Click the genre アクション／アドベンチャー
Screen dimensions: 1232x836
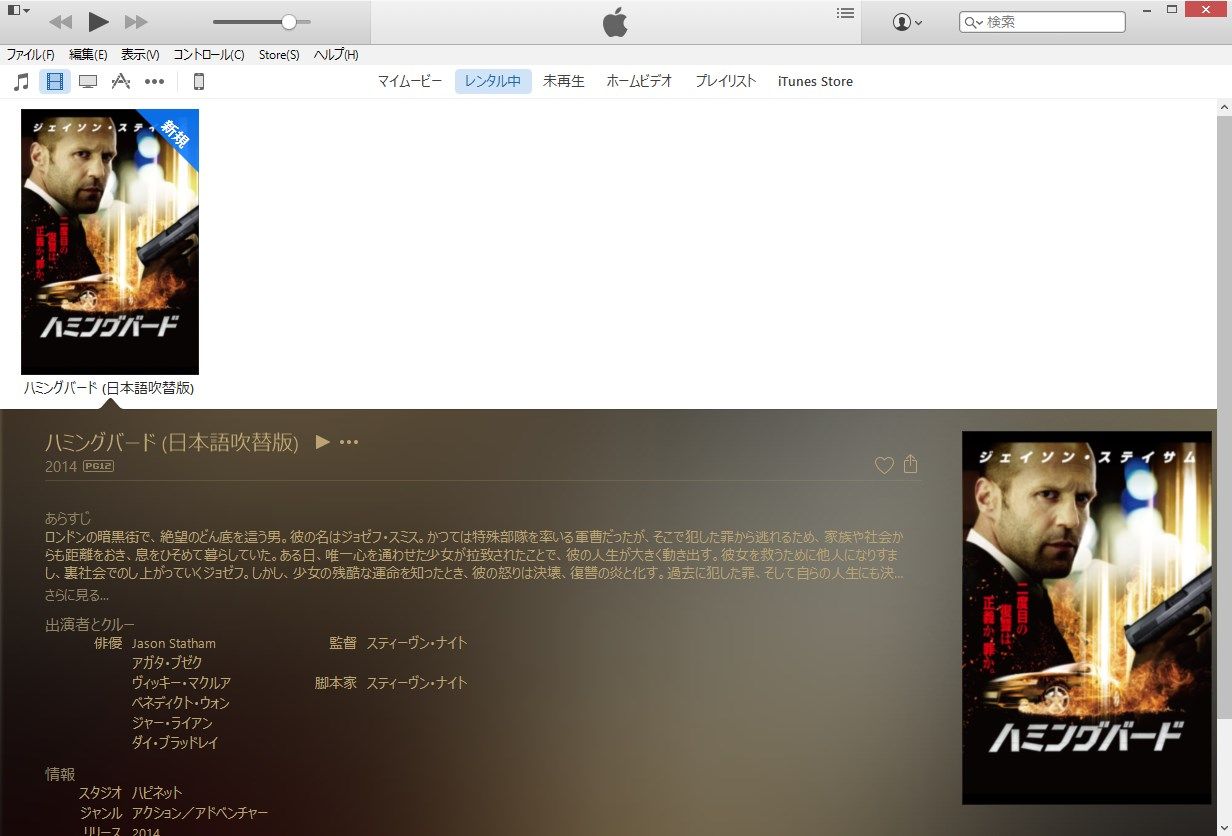pos(200,813)
